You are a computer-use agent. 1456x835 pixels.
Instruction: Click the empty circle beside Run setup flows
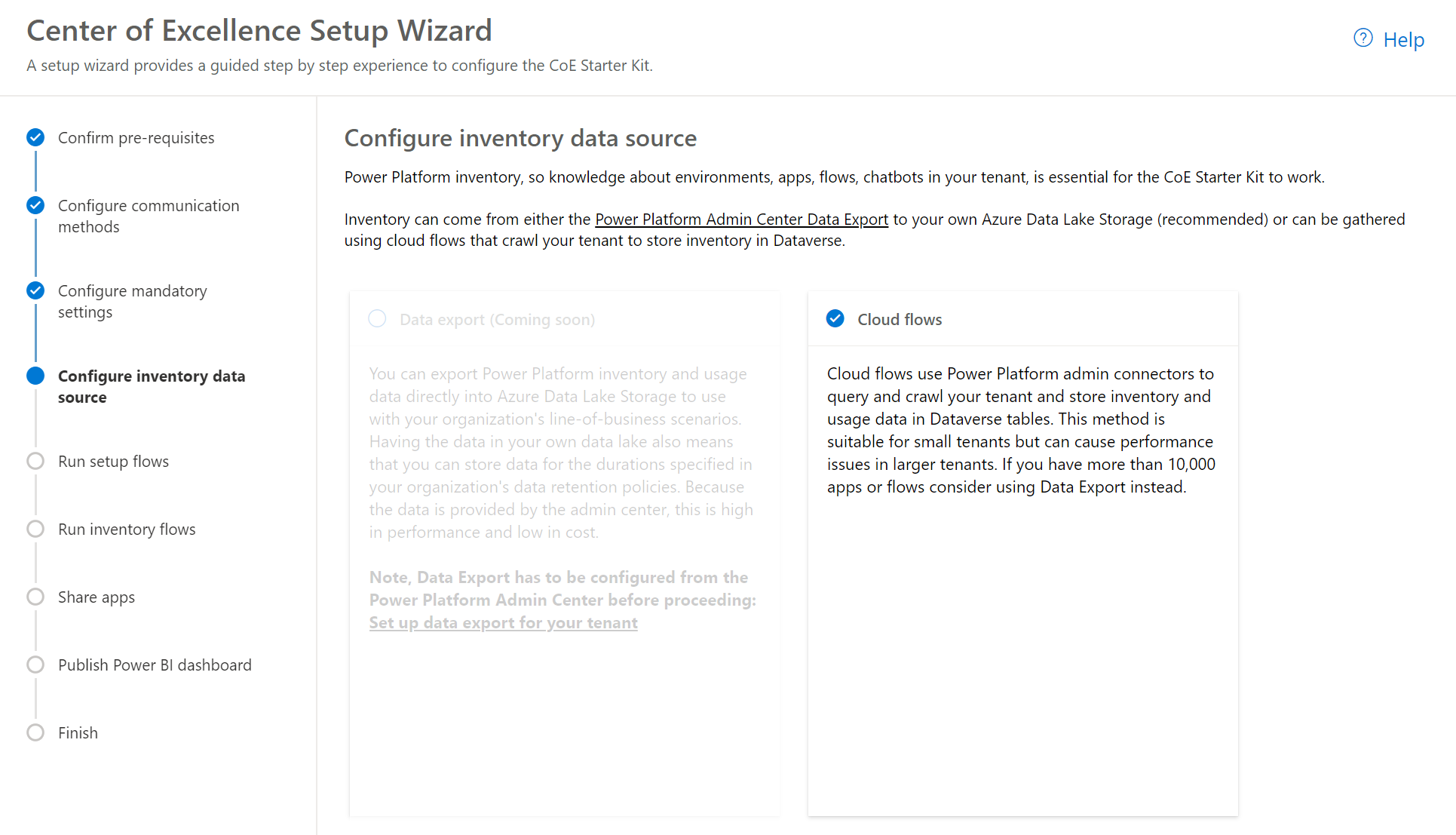(35, 461)
